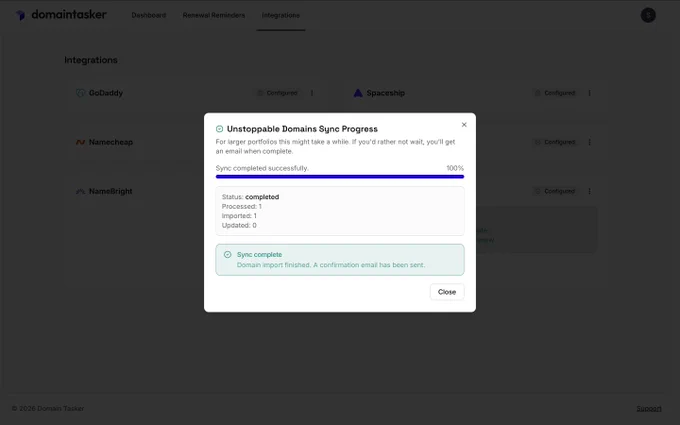Click the '© 2026 Domain Tasker' footer text
The height and width of the screenshot is (425, 680).
pyautogui.click(x=48, y=409)
